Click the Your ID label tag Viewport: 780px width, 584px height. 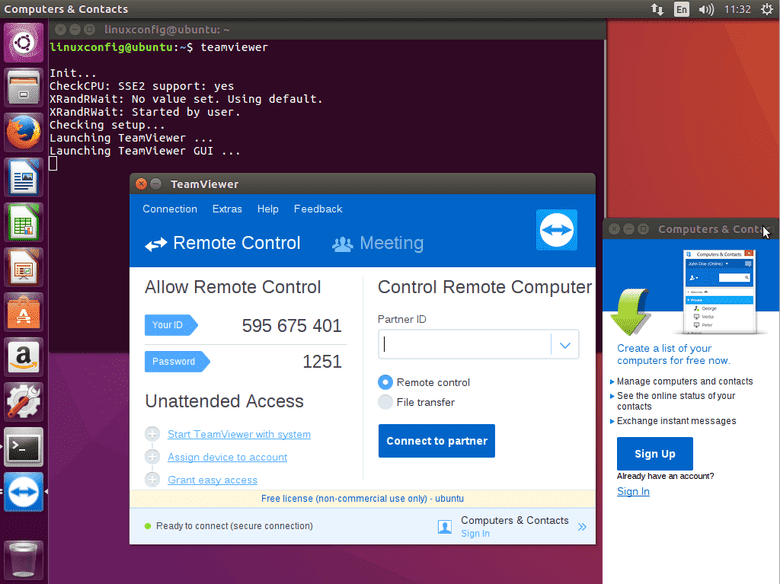click(171, 325)
